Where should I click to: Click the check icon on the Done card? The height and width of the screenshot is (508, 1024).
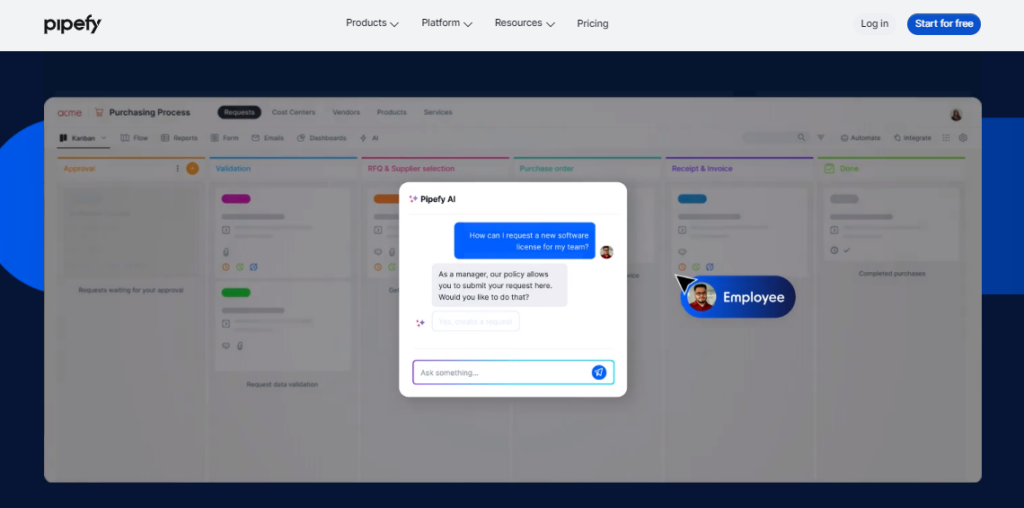[847, 250]
